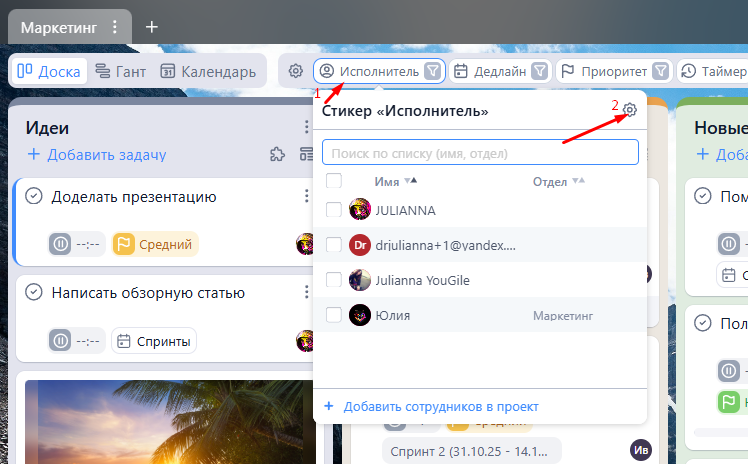Open the sunset palm image card
The width and height of the screenshot is (748, 464).
[x=170, y=422]
